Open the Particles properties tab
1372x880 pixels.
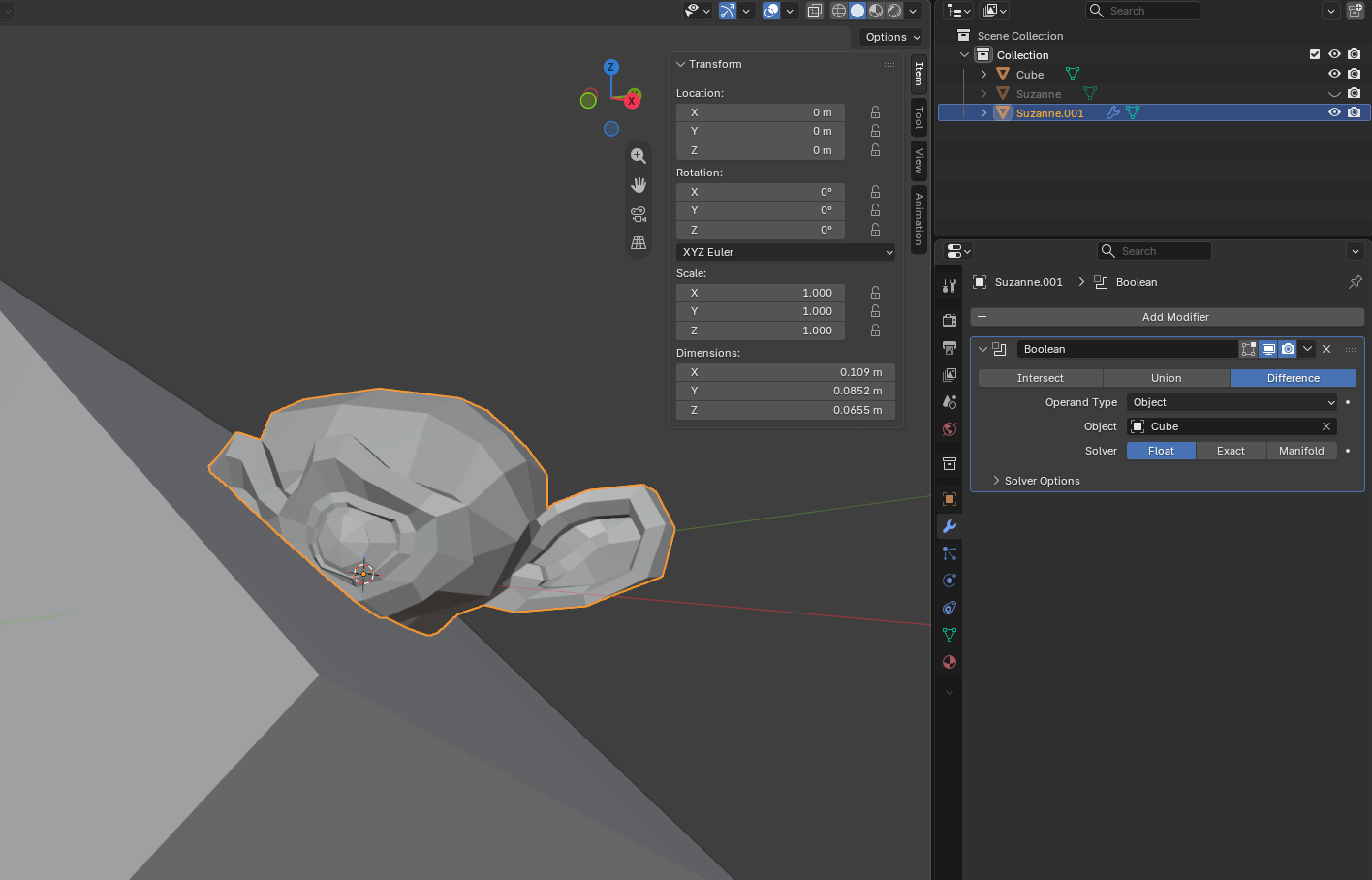click(950, 553)
